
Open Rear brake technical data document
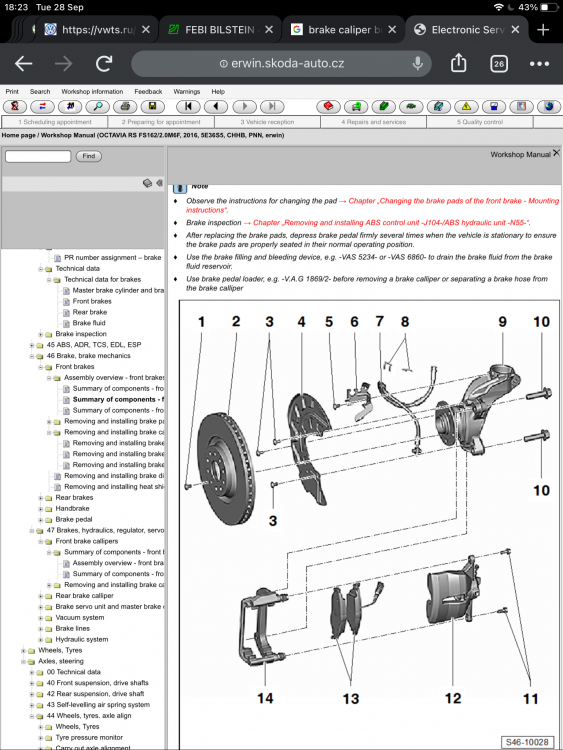pos(89,312)
